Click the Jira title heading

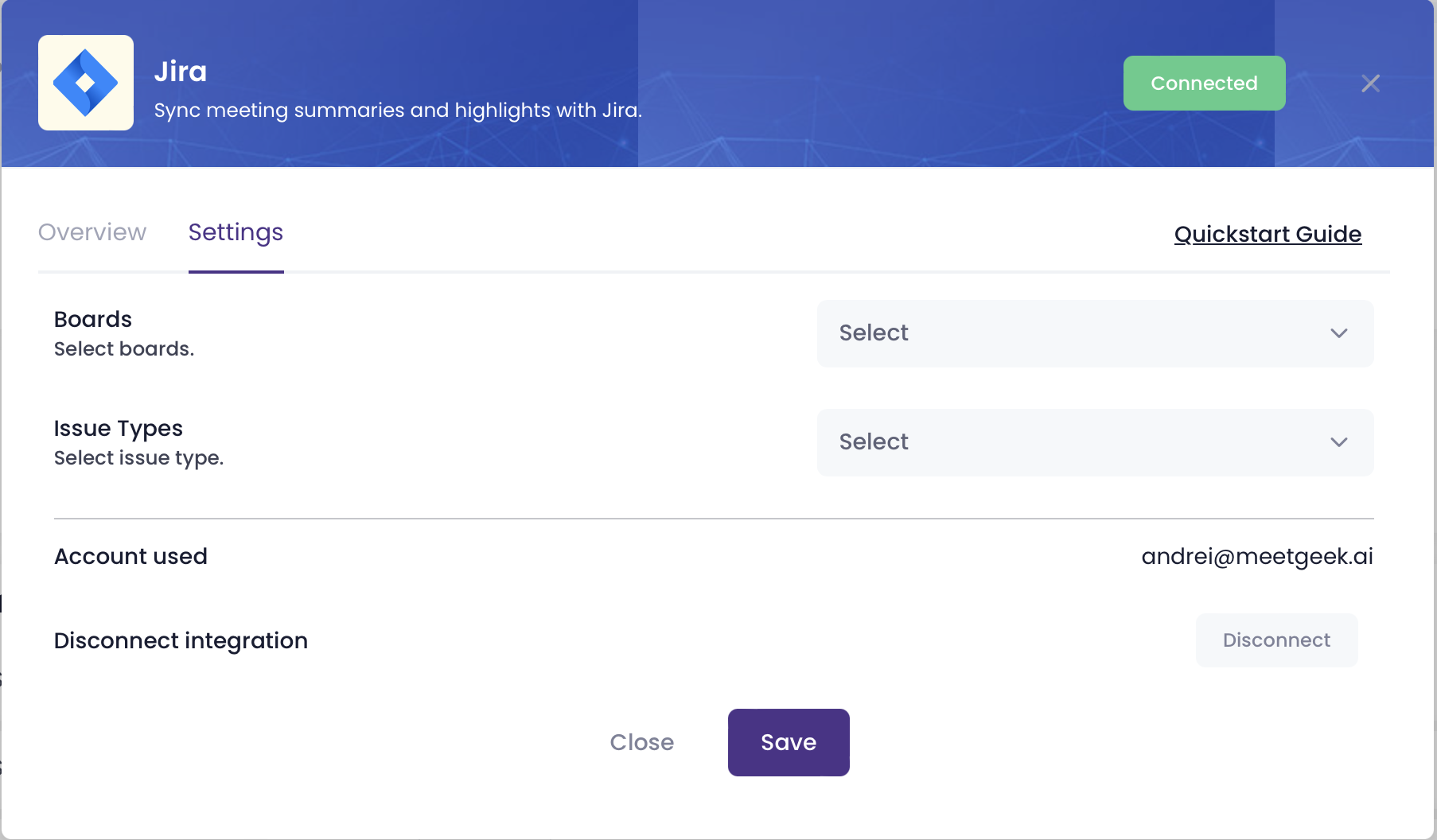pyautogui.click(x=181, y=72)
